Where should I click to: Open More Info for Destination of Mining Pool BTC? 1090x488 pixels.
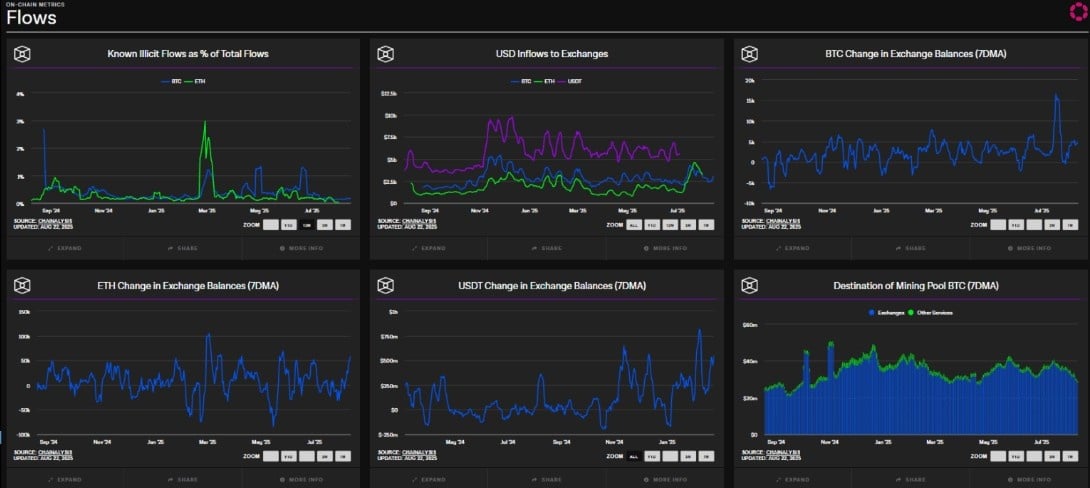coord(1030,480)
